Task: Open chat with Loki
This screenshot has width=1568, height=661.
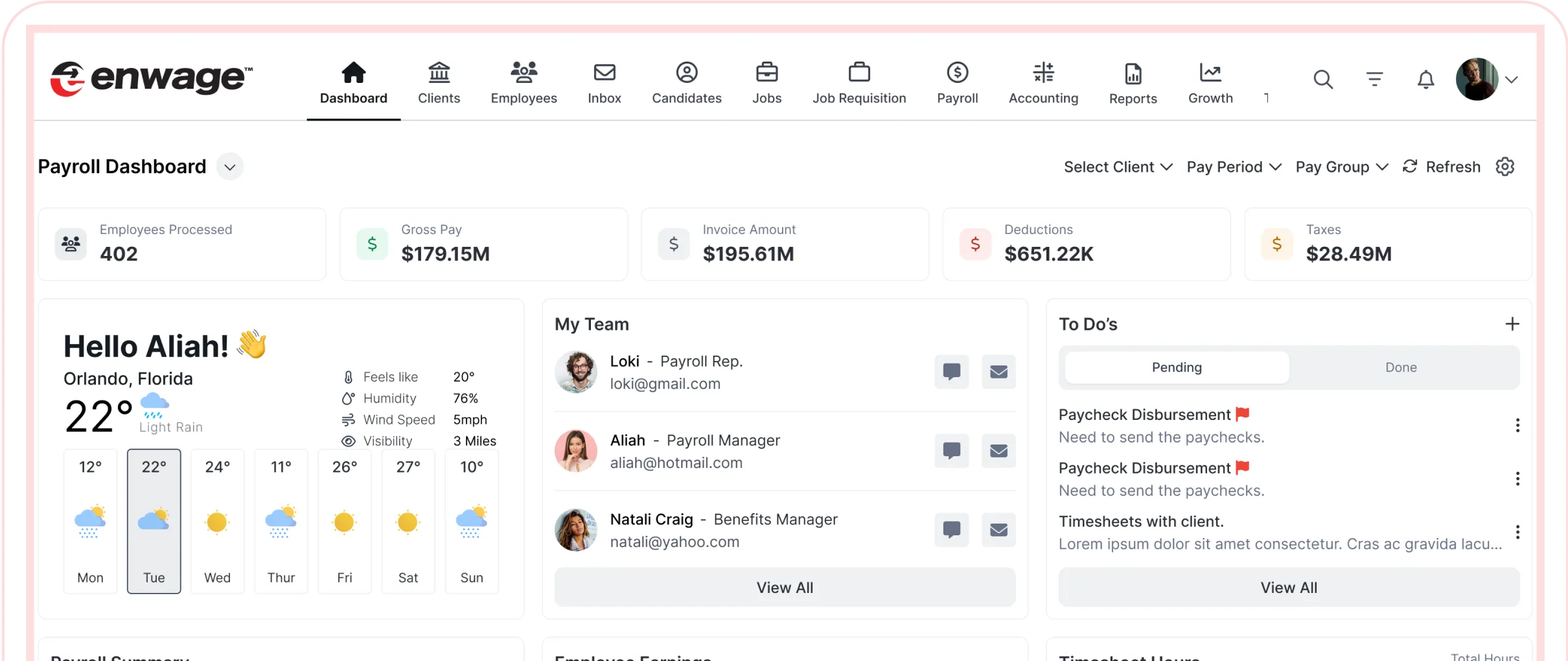Action: (x=951, y=372)
